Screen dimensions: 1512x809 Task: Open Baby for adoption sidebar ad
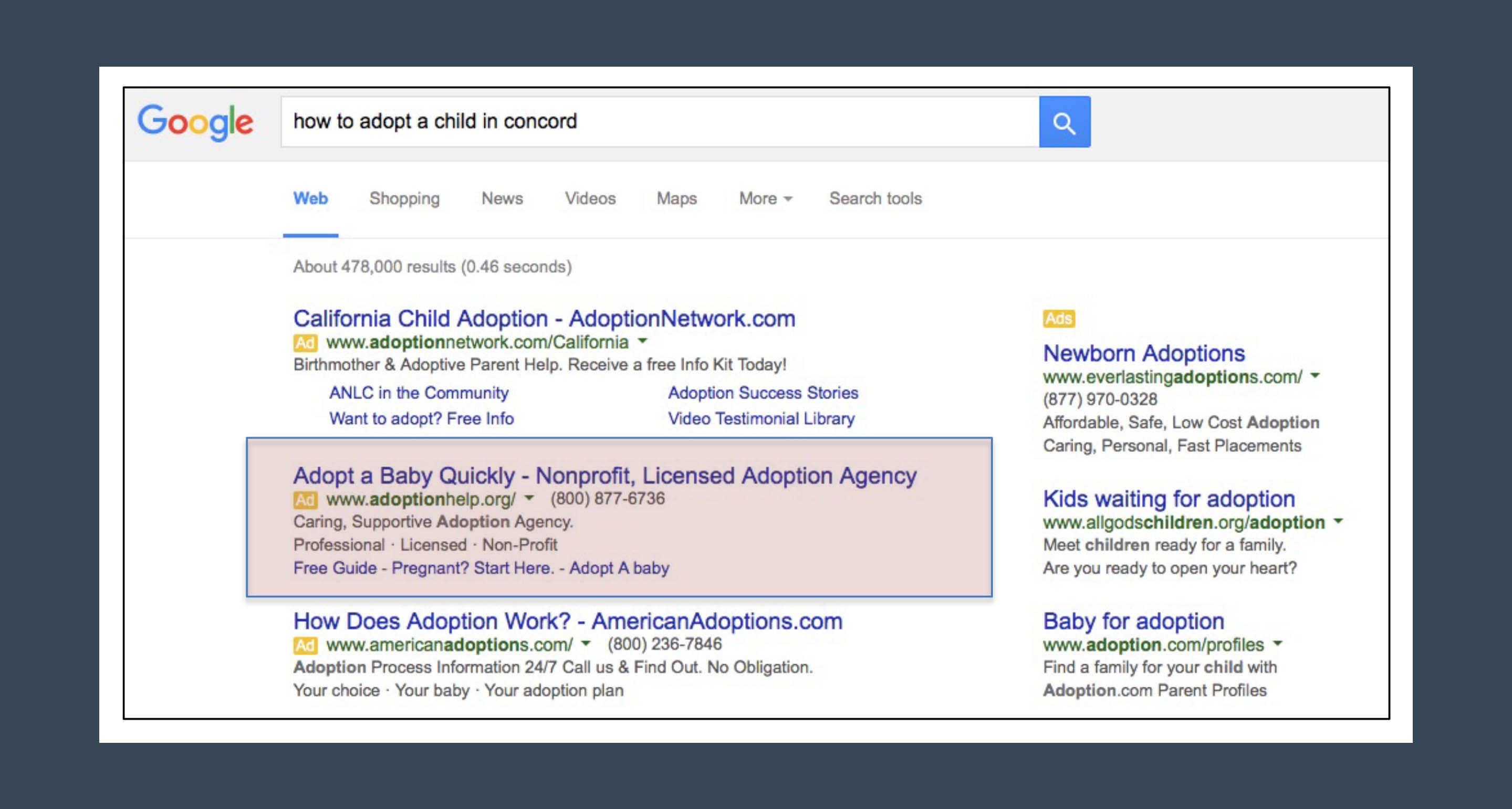click(x=1133, y=621)
